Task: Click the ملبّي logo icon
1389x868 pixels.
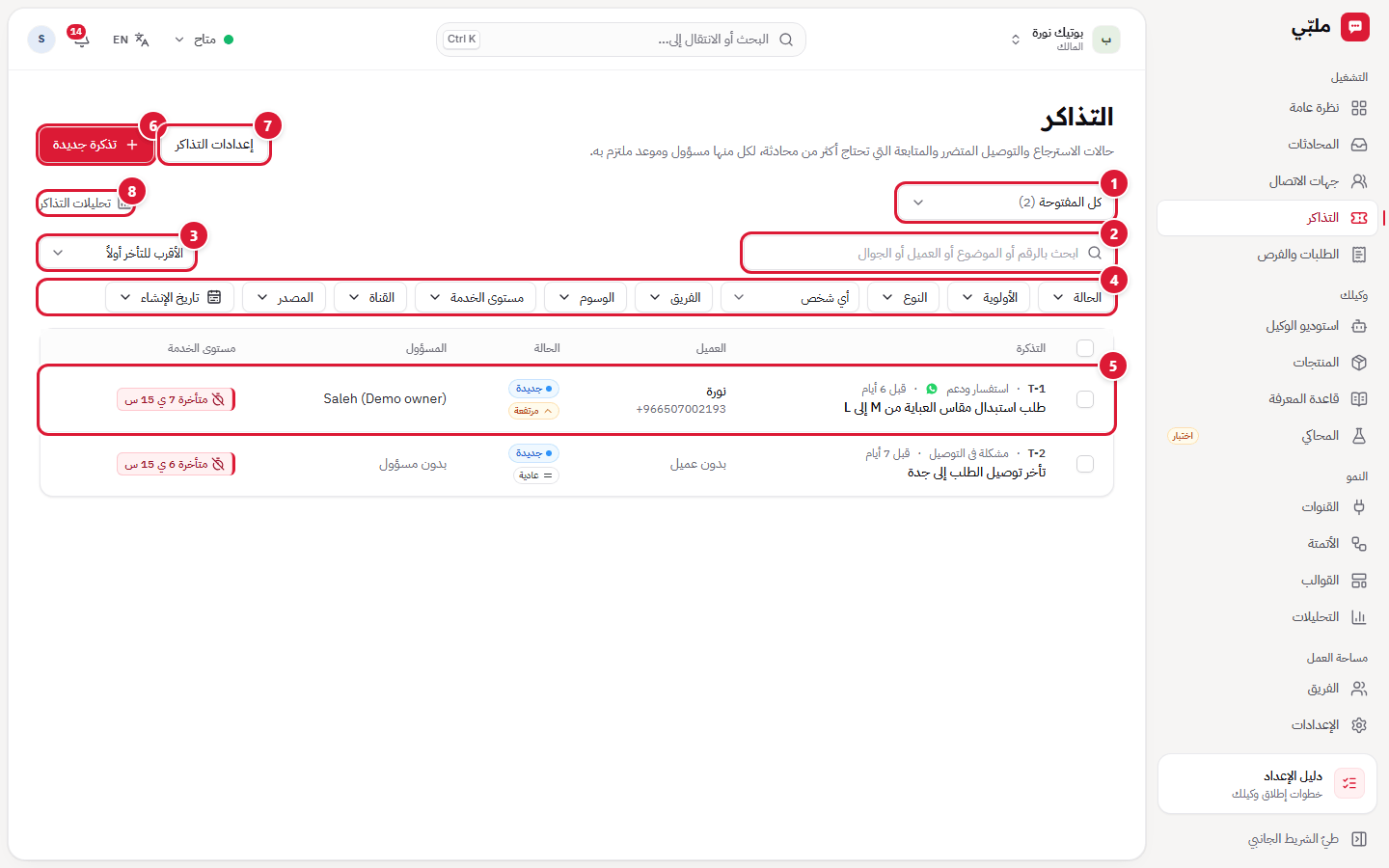Action: point(1355,27)
